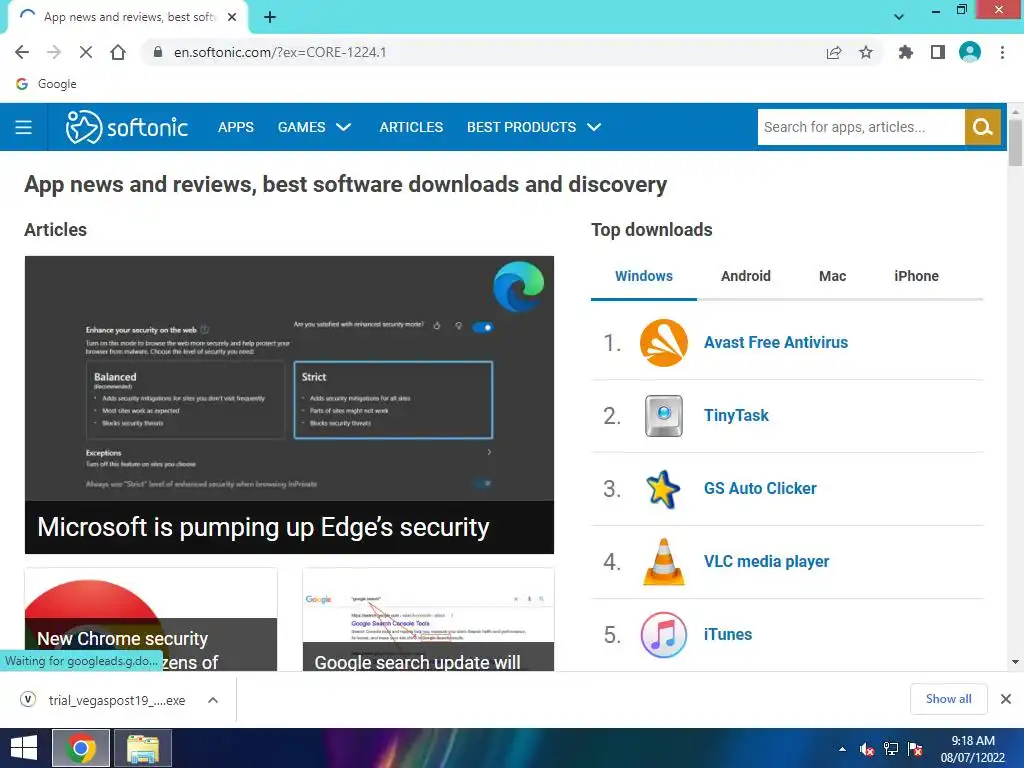Share this page using the share icon
The height and width of the screenshot is (768, 1024).
coord(834,52)
